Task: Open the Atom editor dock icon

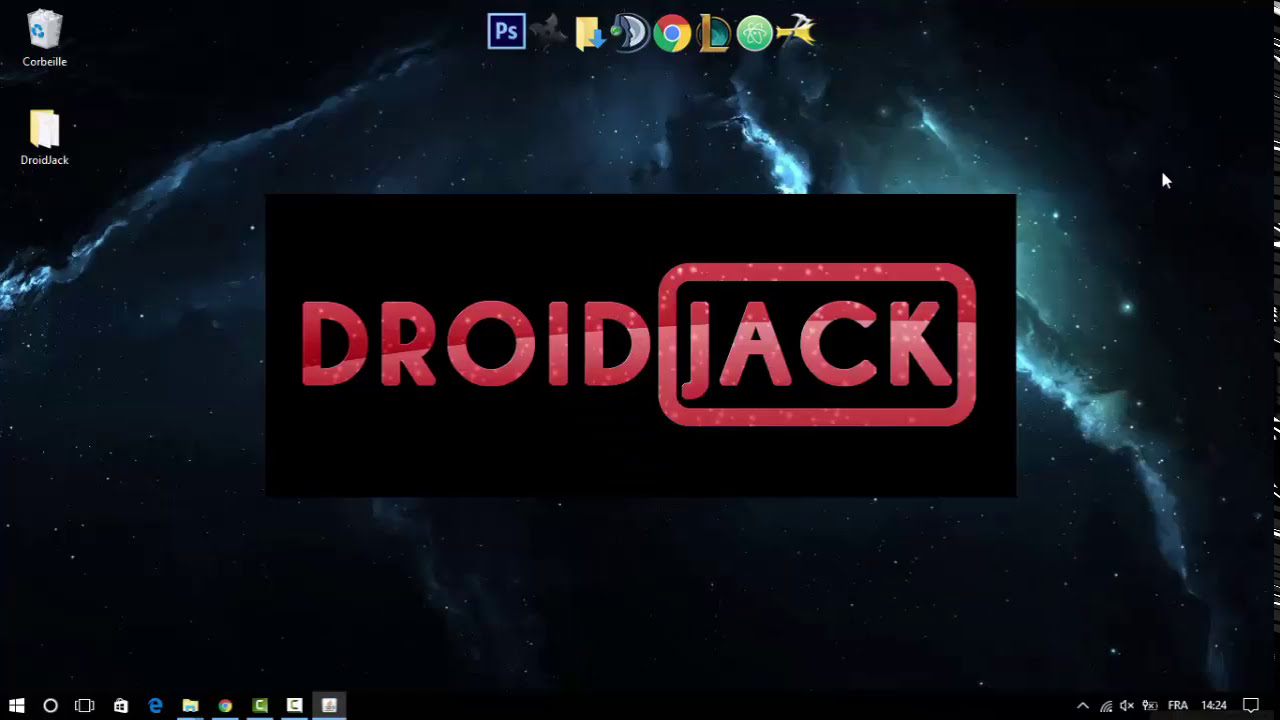Action: (x=755, y=34)
